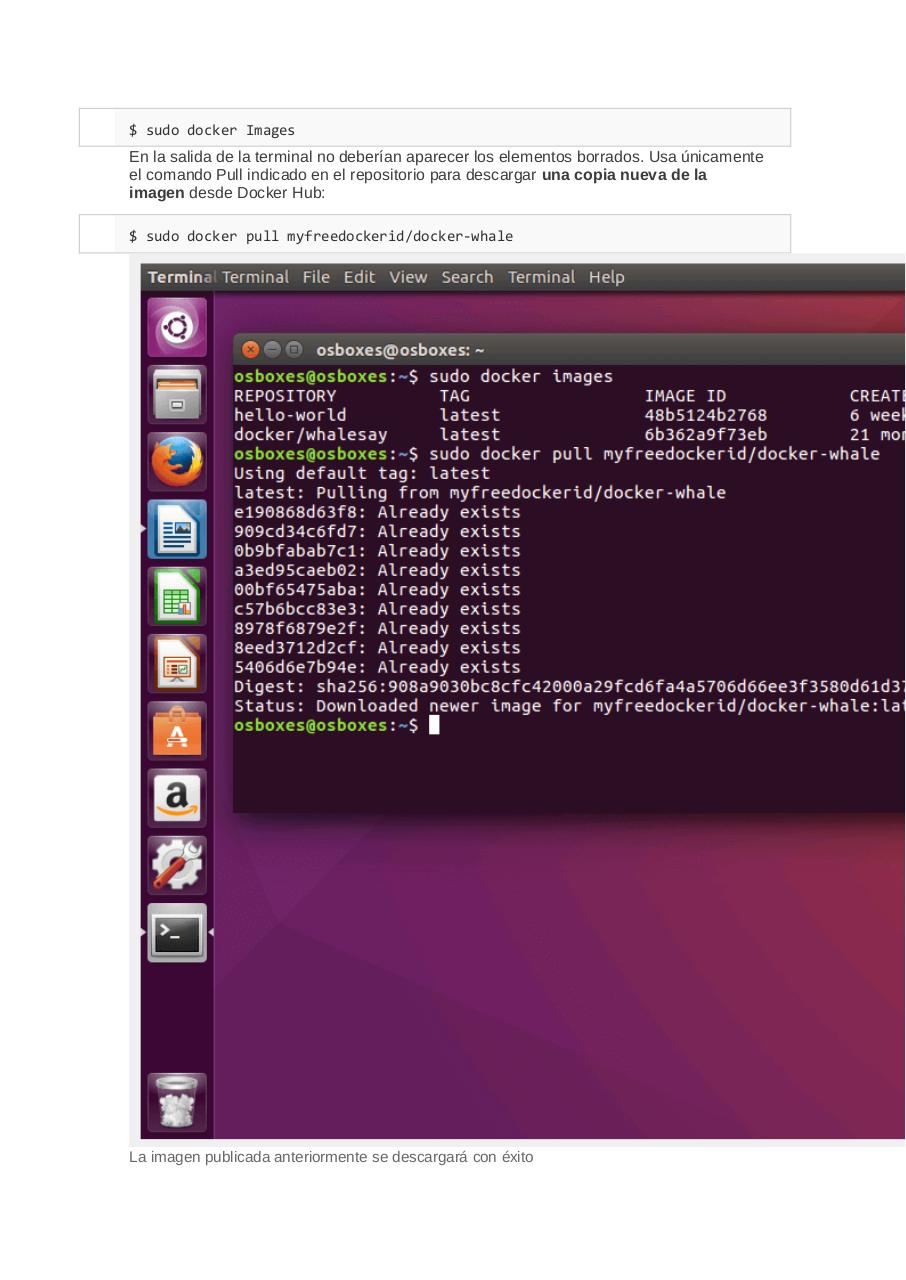Expand the View menu
906x1280 pixels.
point(408,277)
